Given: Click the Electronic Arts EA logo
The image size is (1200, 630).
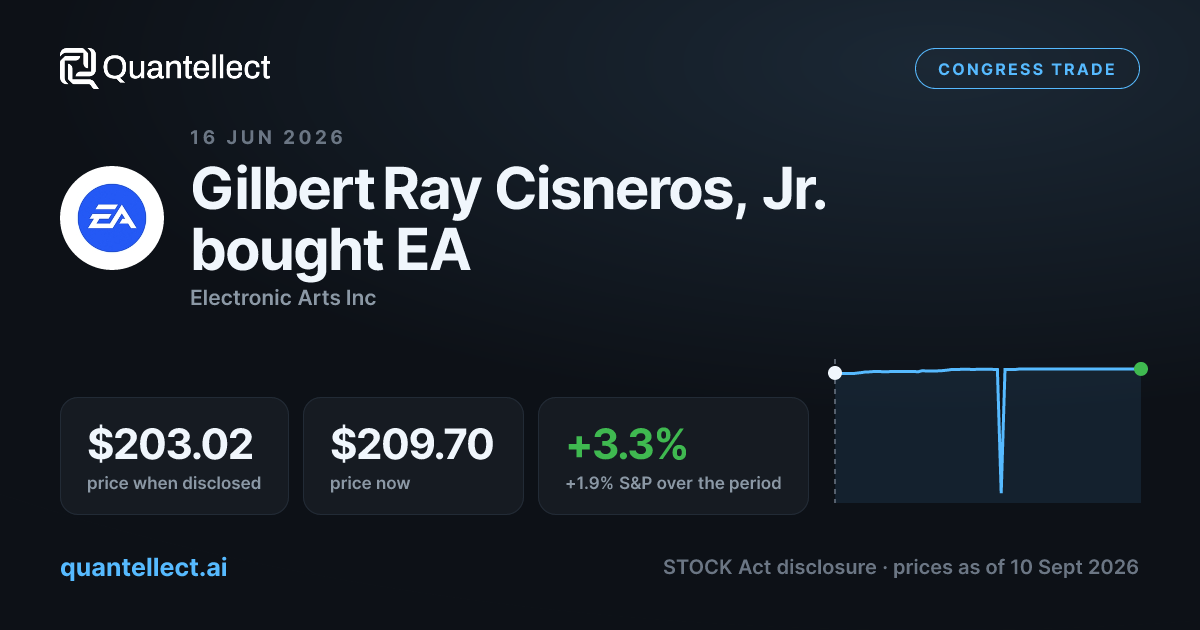Looking at the screenshot, I should [x=112, y=218].
